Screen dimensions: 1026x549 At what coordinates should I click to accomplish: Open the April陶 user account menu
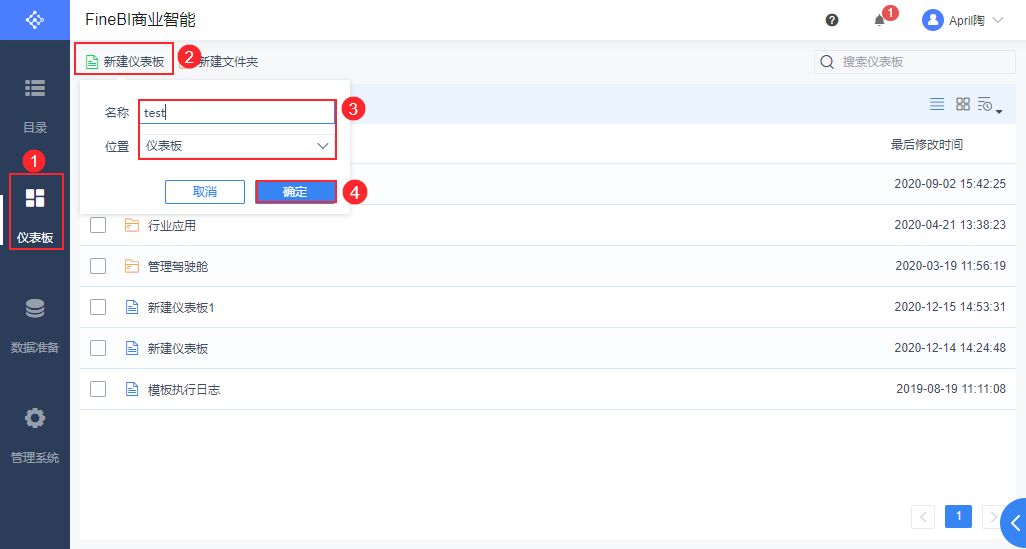click(963, 20)
